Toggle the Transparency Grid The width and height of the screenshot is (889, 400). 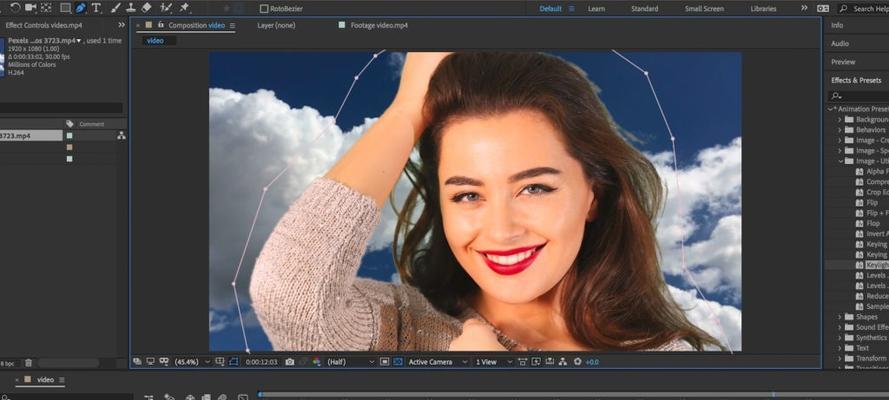398,361
